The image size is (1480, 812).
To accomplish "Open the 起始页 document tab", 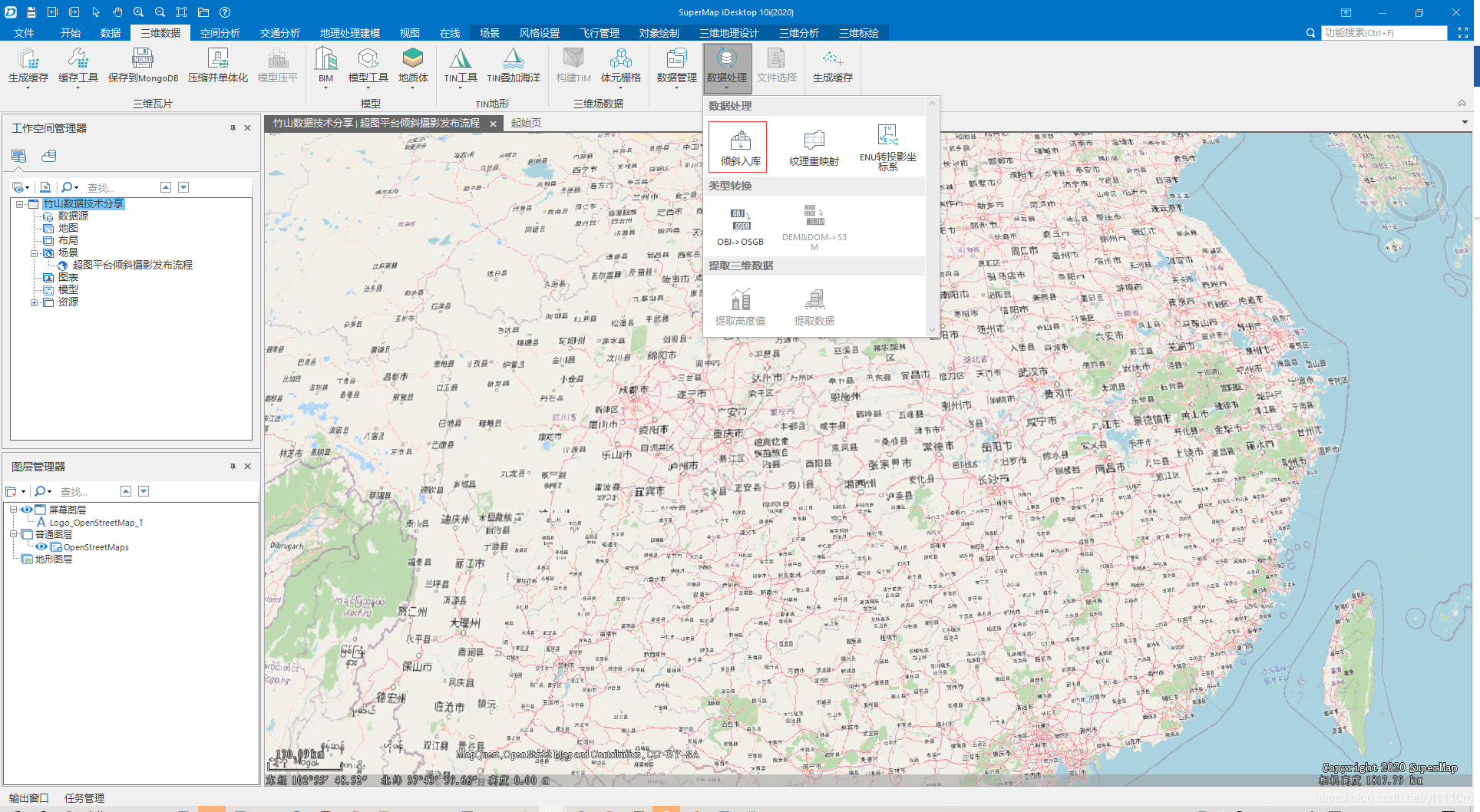I will [x=526, y=123].
